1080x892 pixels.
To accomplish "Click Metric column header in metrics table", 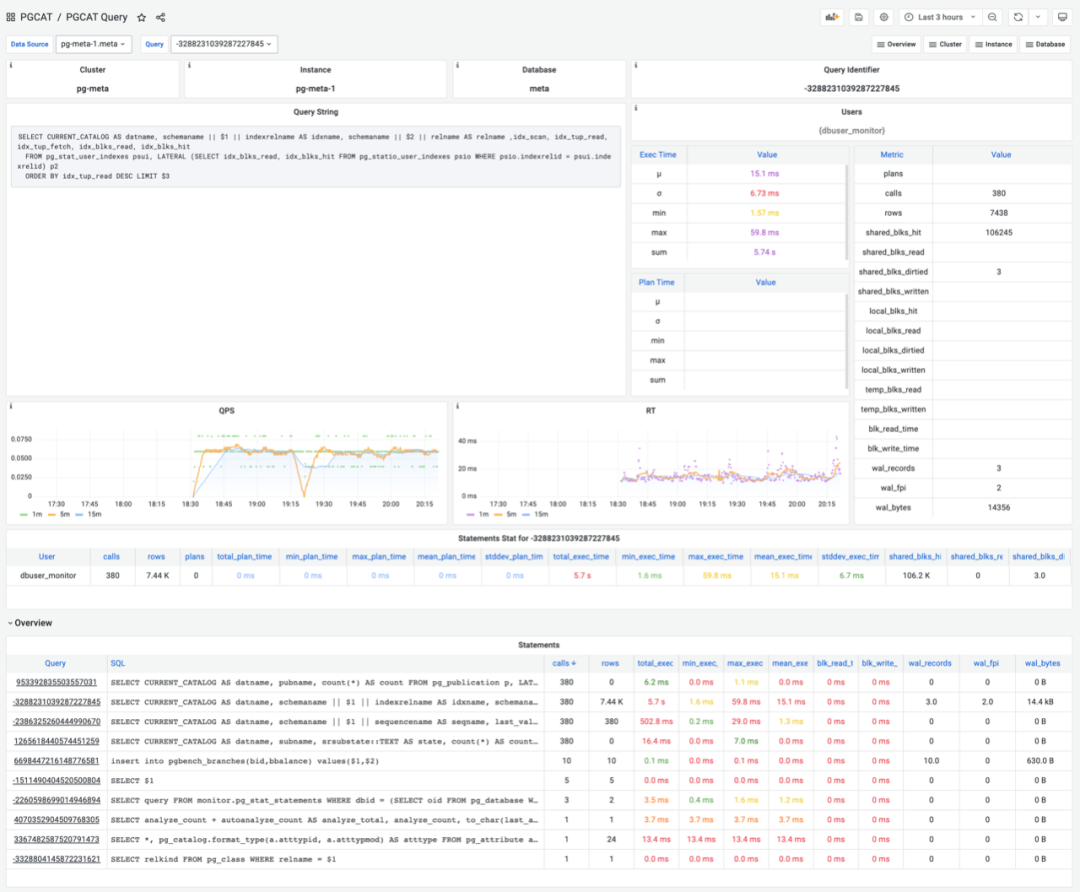I will point(892,155).
